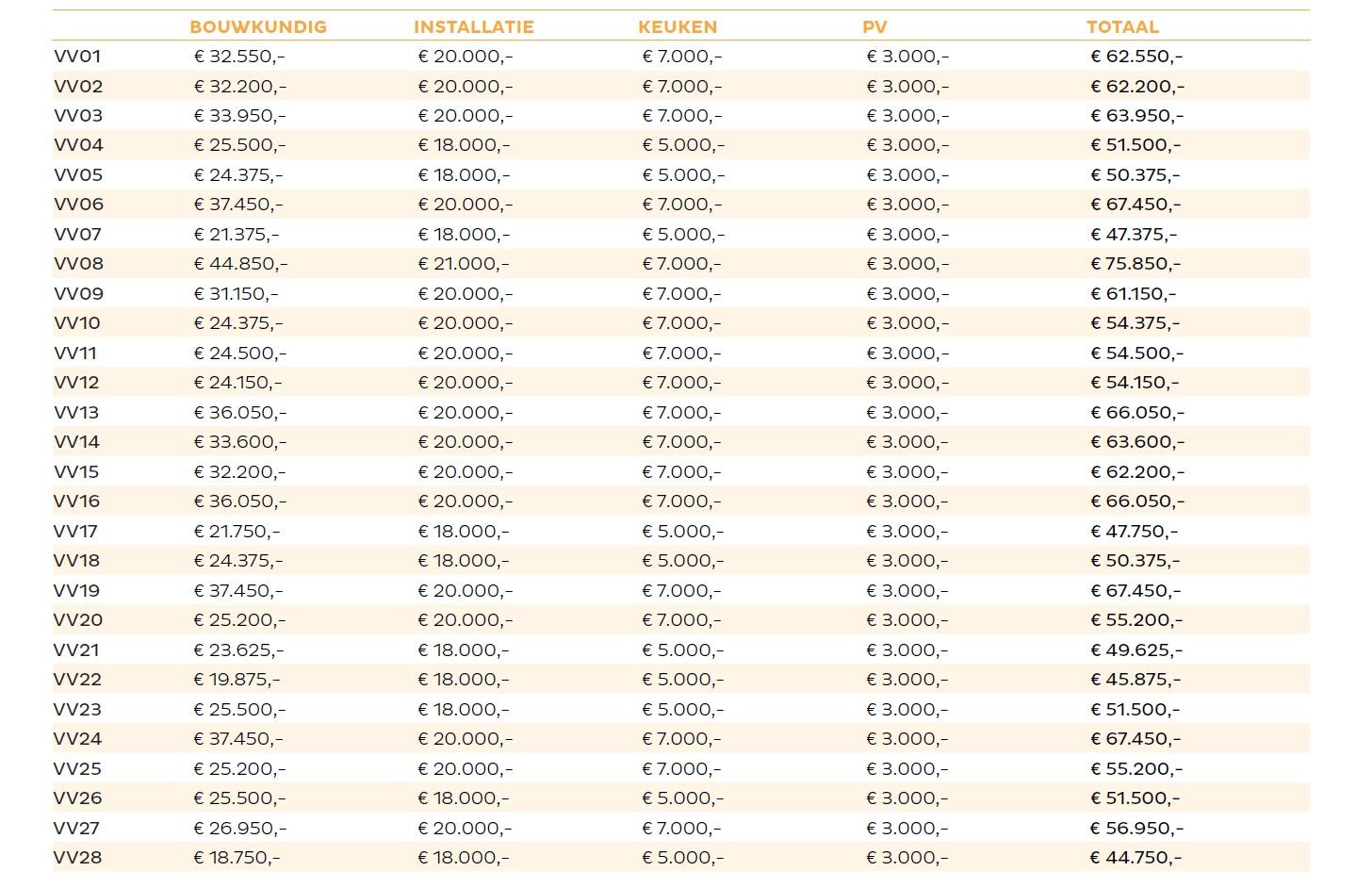This screenshot has width=1372, height=888.
Task: Click the VV01 total € 62.550,-
Action: (x=1136, y=57)
